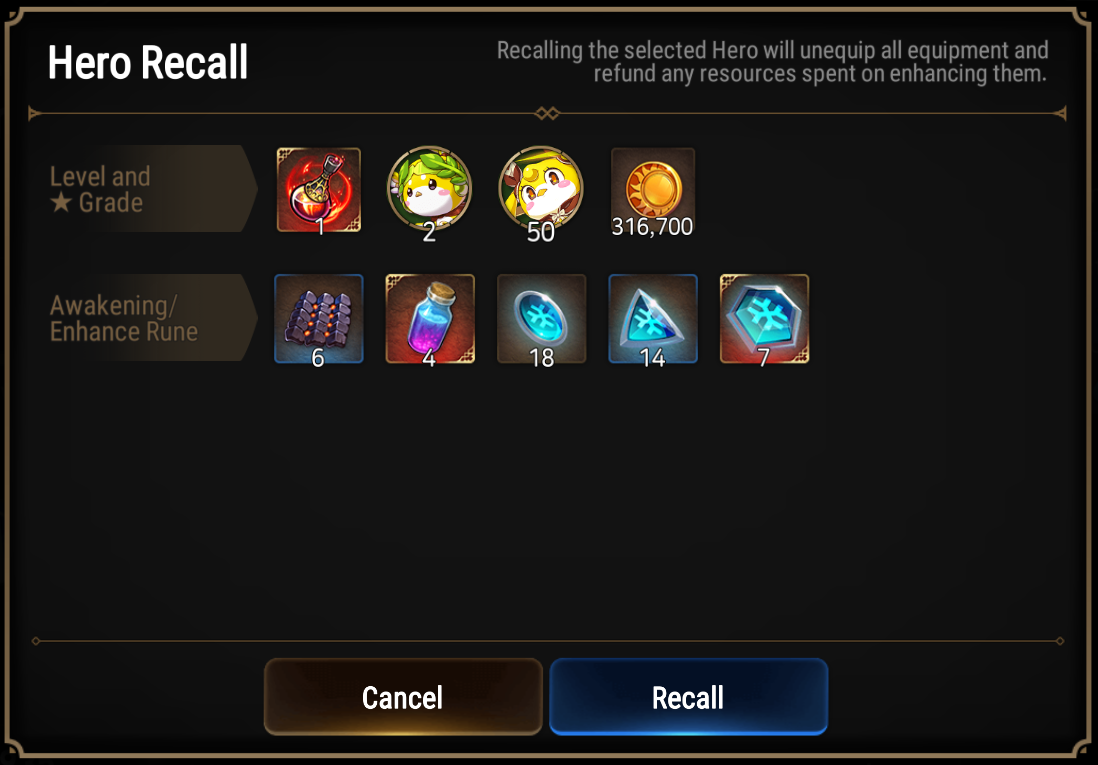Select the pentagon ice rune with 7
Screen dimensions: 1098x765
[764, 319]
